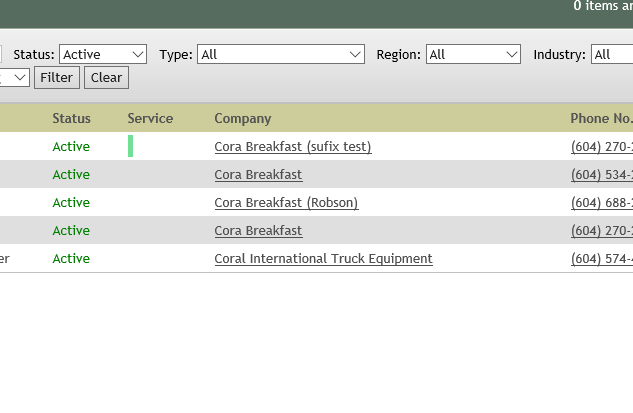This screenshot has width=633, height=413.
Task: Open Cora Breakfast (Robson) company link
Action: click(286, 202)
